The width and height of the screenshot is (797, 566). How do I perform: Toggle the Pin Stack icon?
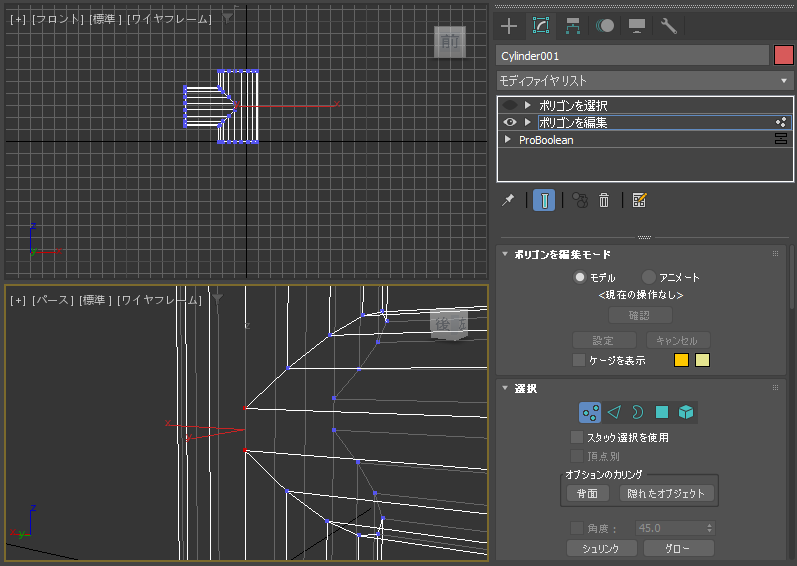point(508,200)
